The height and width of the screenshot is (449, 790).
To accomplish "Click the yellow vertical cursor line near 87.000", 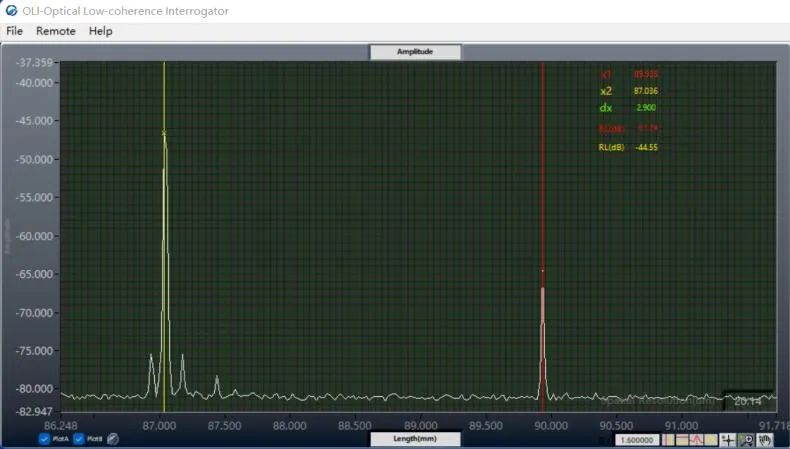I will tap(164, 250).
